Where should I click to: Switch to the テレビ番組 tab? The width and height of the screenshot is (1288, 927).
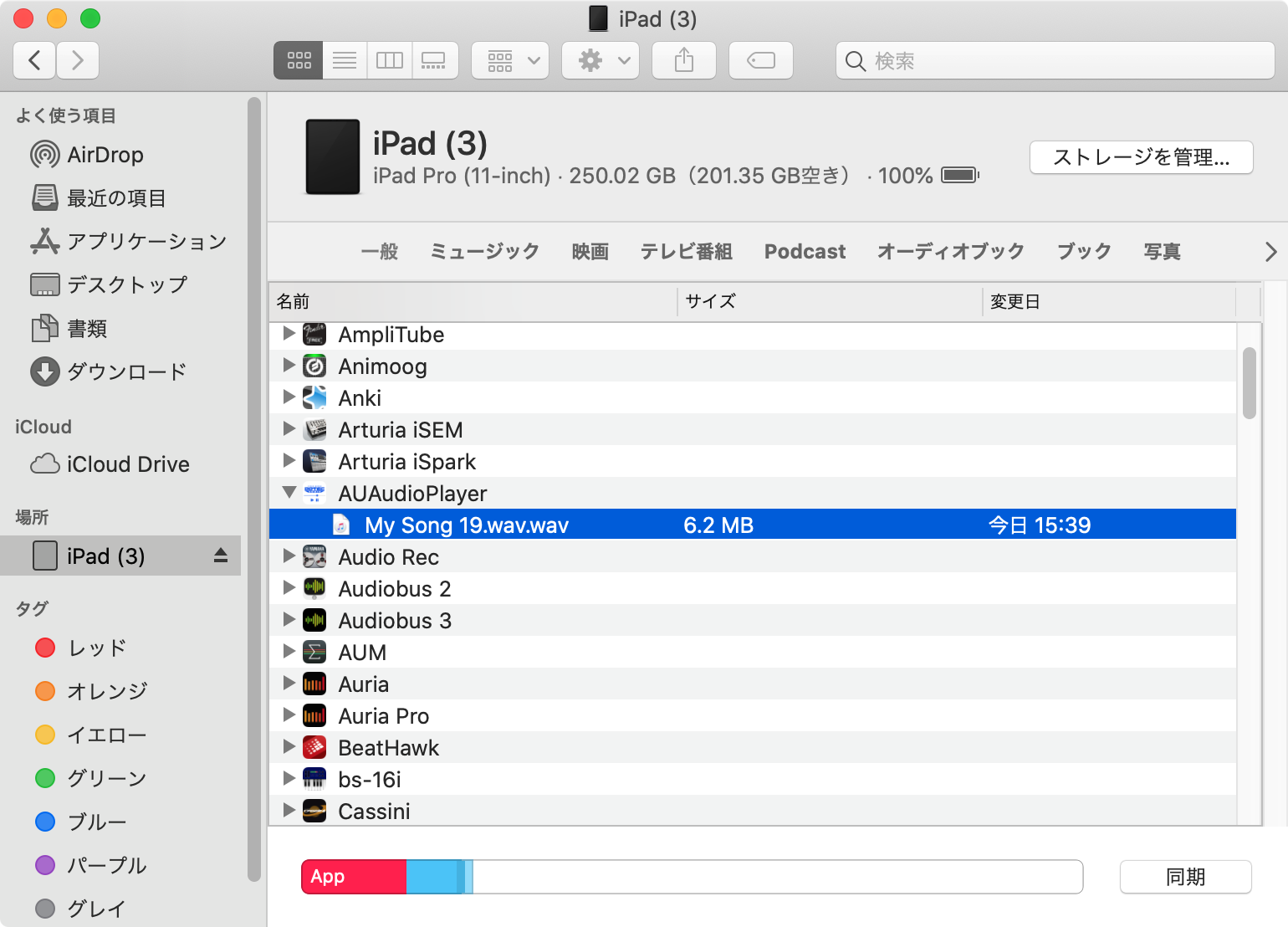point(686,251)
